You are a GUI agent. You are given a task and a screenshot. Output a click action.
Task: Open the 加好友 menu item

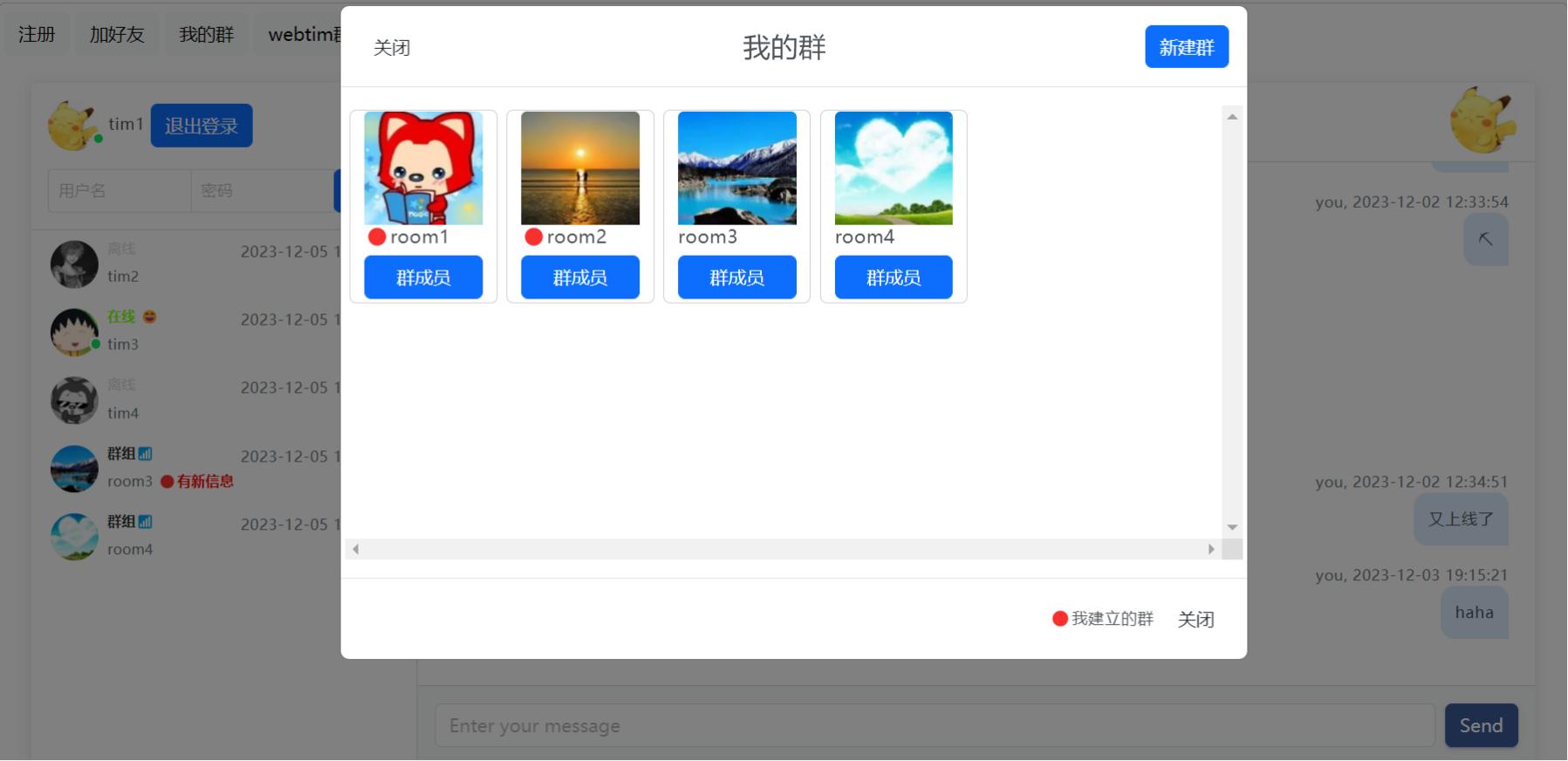117,35
